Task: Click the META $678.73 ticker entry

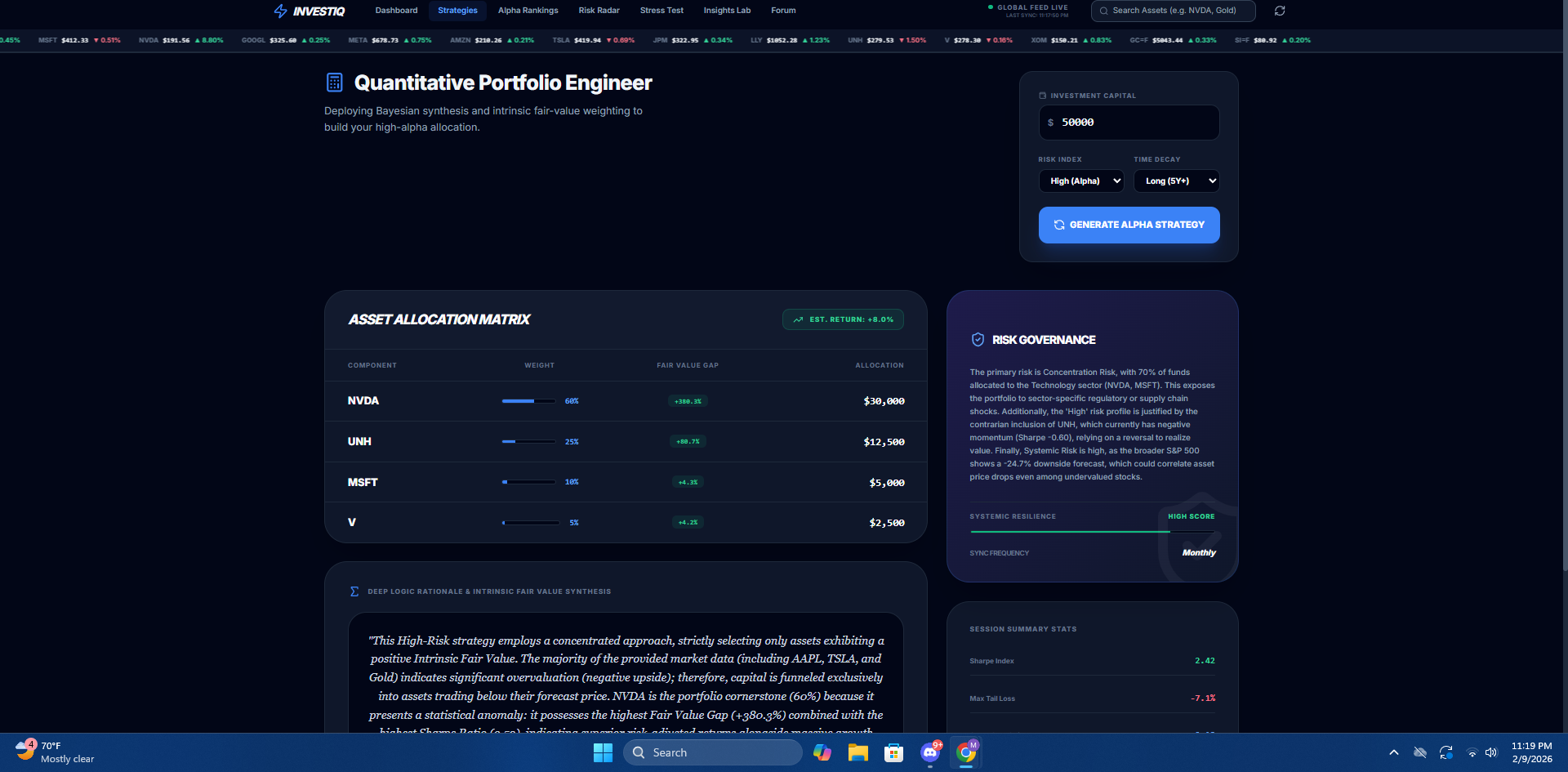Action: 390,40
